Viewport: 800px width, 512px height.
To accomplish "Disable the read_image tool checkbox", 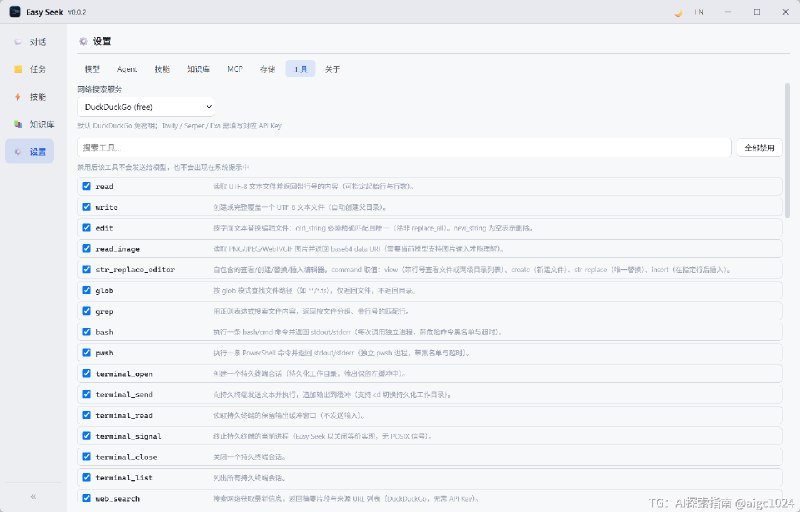I will (x=86, y=248).
